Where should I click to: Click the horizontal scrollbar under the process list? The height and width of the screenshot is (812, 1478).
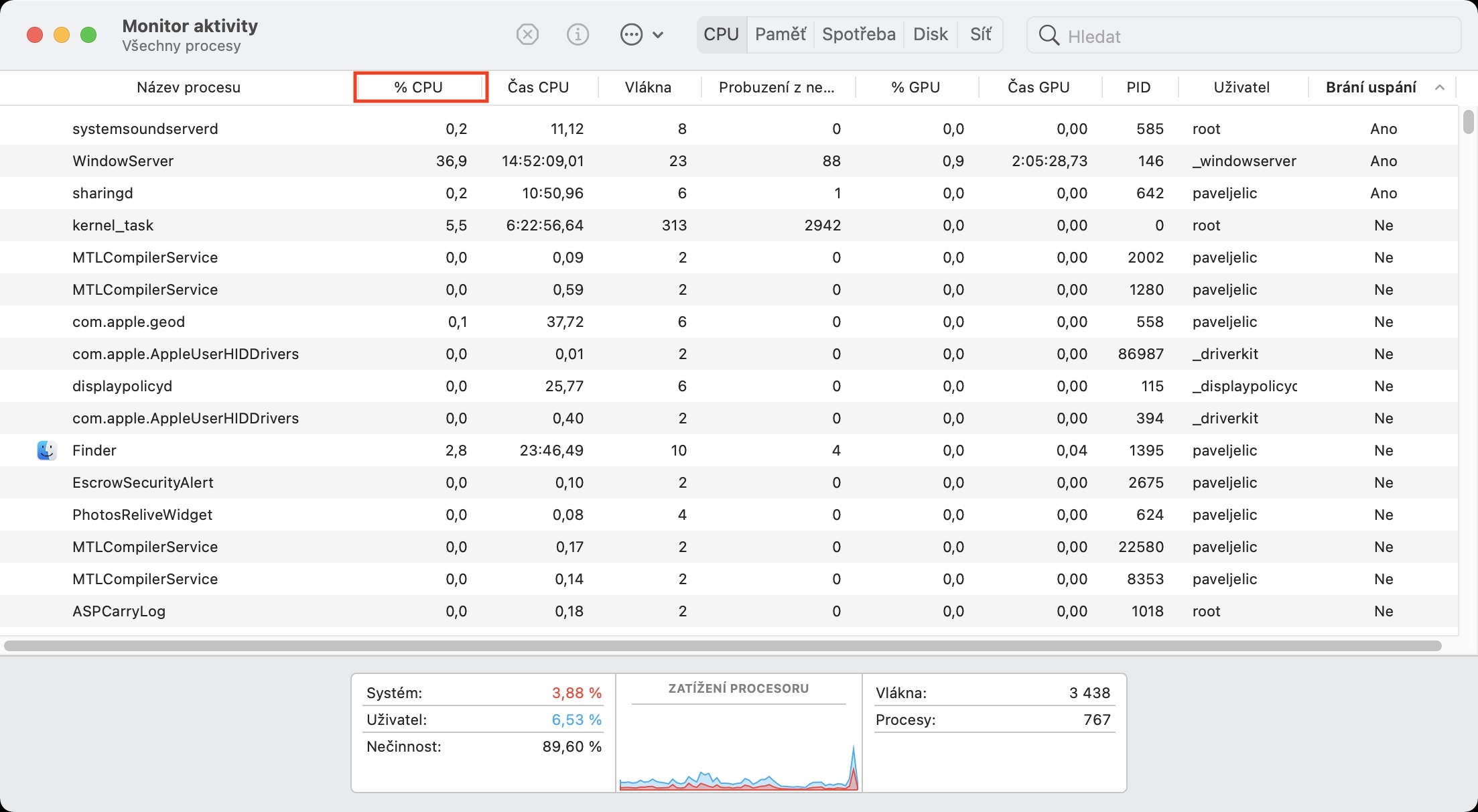[x=722, y=646]
